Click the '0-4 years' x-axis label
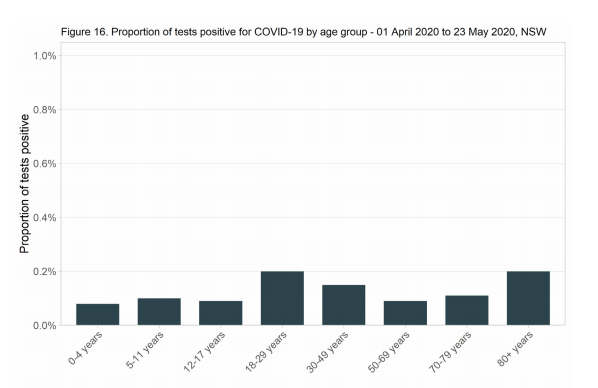Viewport: 598px width, 388px height. [85, 348]
